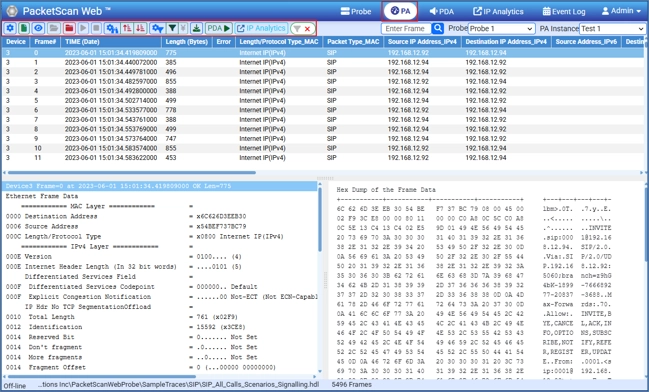Click the dark green funnel filter icon
Viewport: 649px width, 392px height.
click(x=172, y=28)
